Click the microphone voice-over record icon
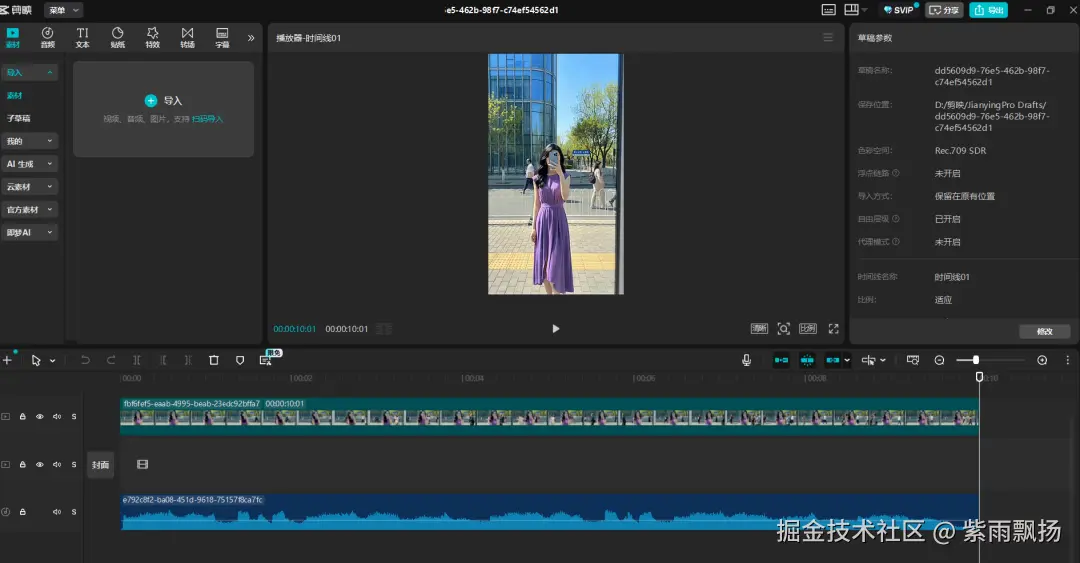Image resolution: width=1080 pixels, height=563 pixels. tap(746, 360)
